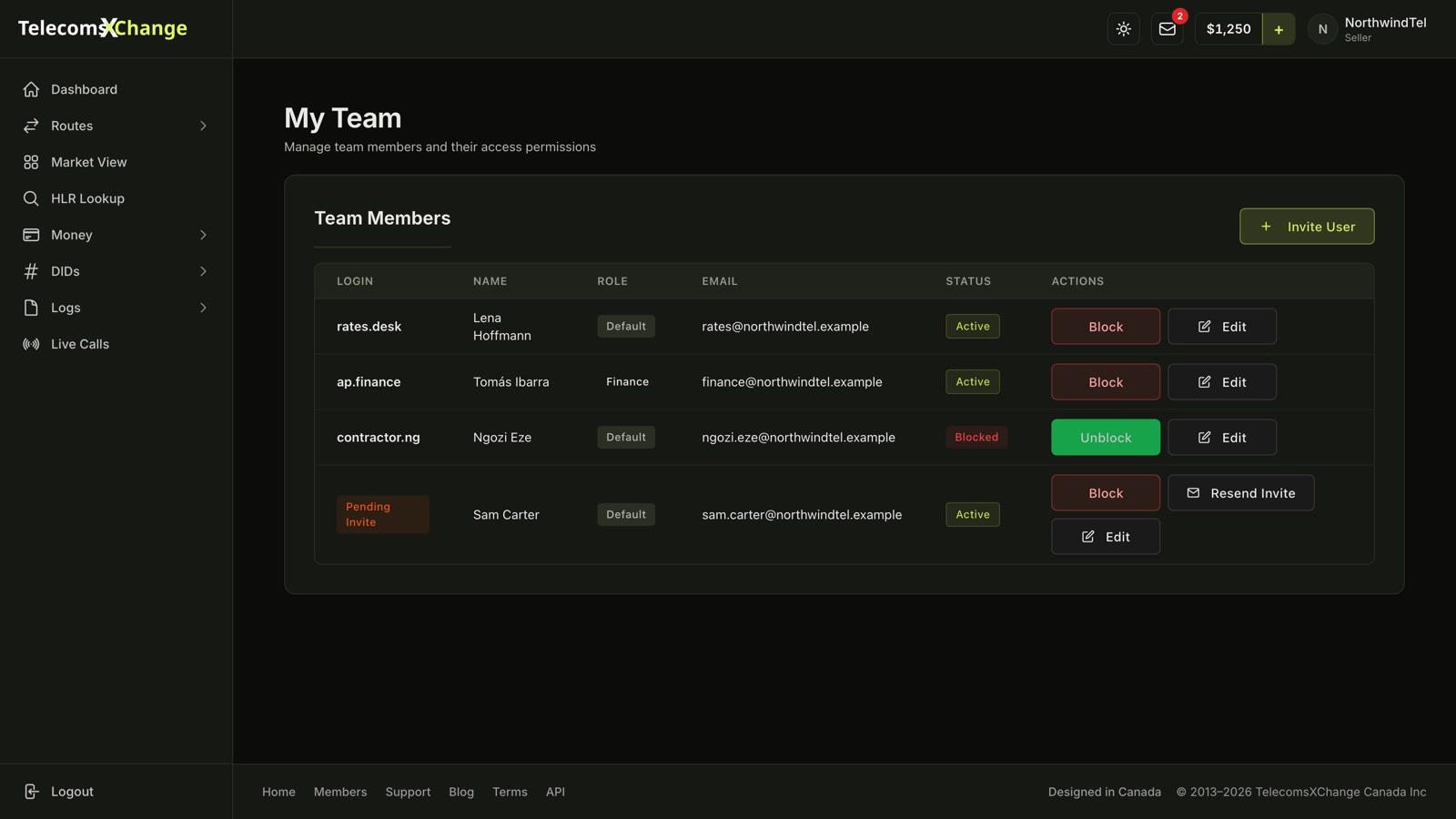Edit Ngozi Eze's account
Image resolution: width=1456 pixels, height=819 pixels.
[1222, 438]
